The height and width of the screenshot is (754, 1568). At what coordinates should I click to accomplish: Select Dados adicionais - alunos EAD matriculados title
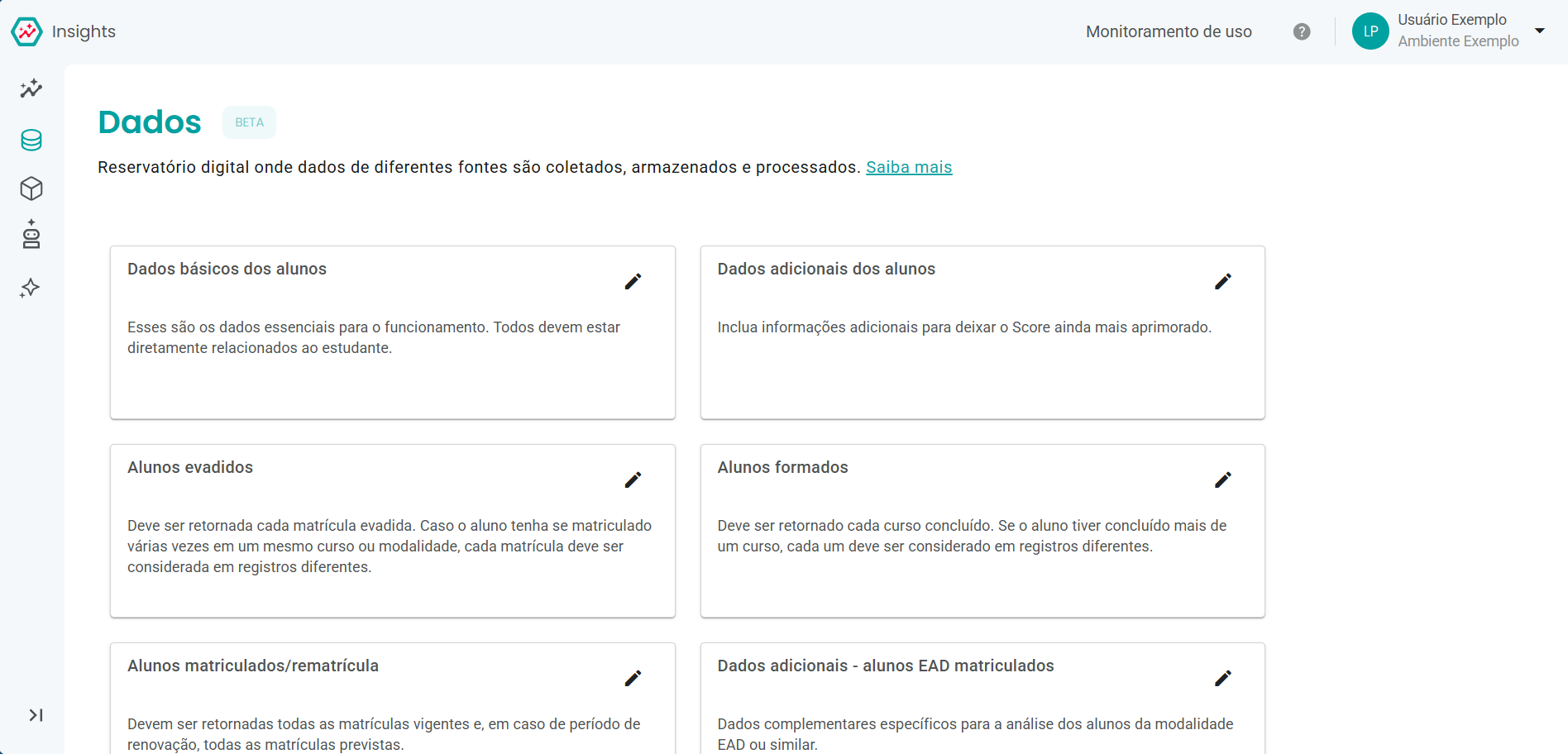tap(886, 666)
